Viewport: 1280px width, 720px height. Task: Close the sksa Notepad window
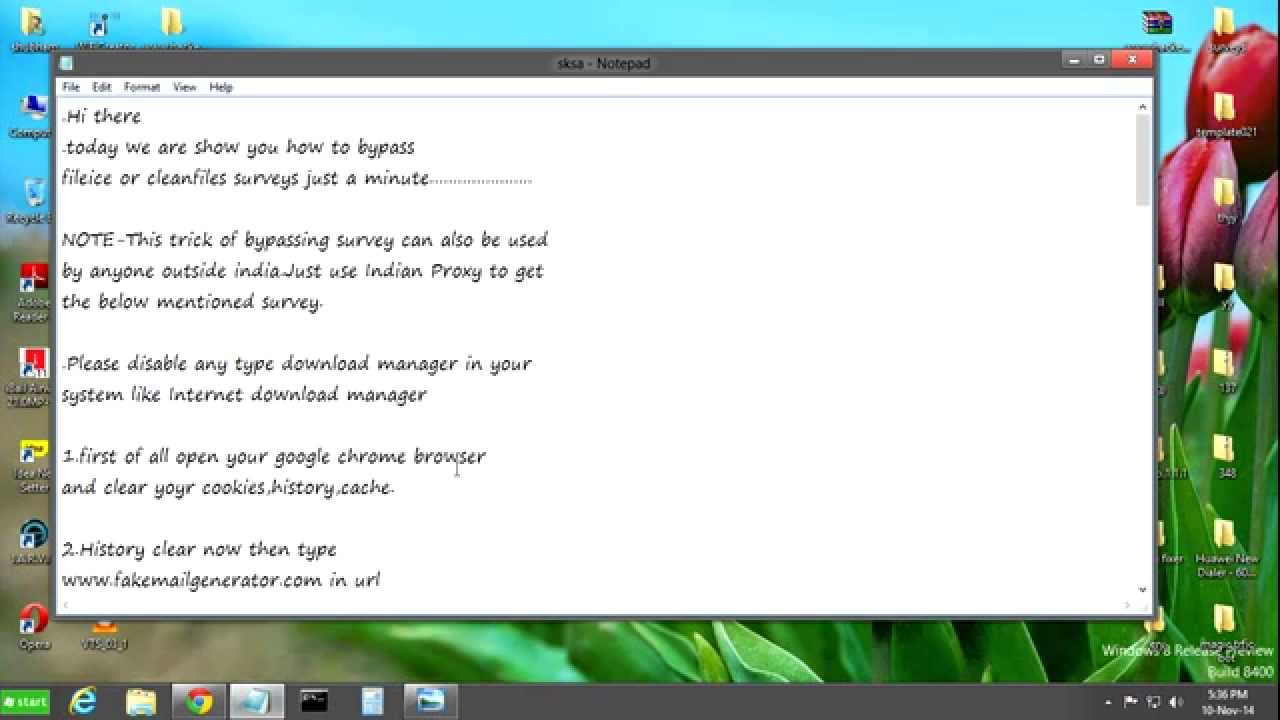[1132, 60]
